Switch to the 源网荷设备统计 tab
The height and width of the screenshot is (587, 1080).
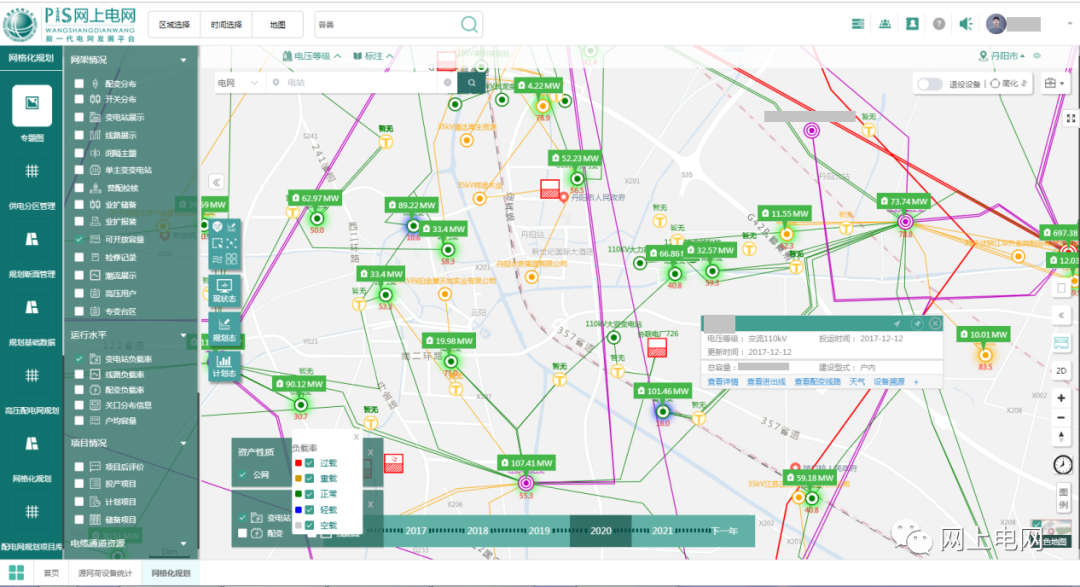(x=105, y=573)
